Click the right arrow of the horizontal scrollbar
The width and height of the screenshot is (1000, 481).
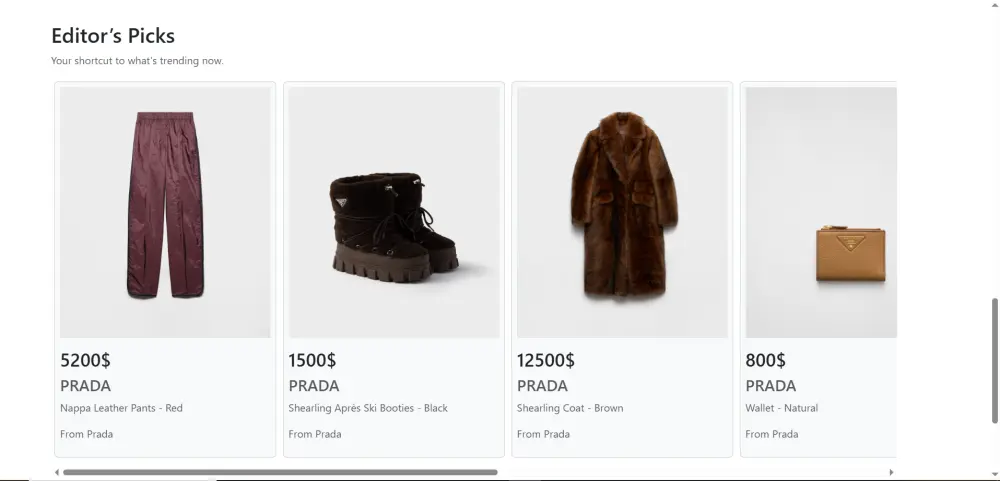(891, 472)
